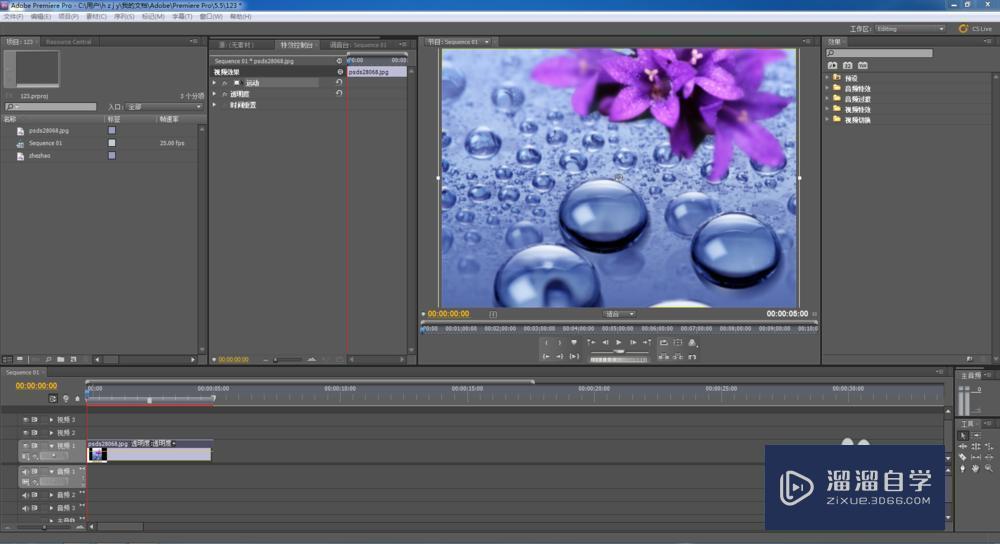Go to previous edit point button
The height and width of the screenshot is (544, 1000).
click(591, 342)
